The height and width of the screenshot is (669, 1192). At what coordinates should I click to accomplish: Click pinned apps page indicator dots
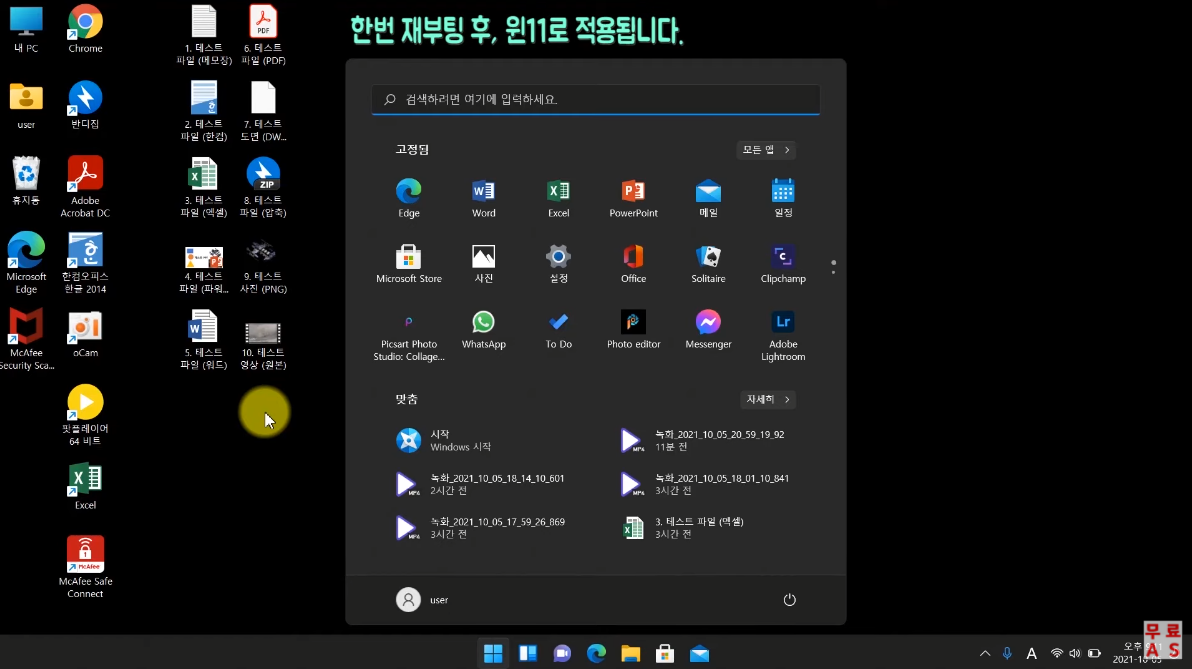click(833, 267)
